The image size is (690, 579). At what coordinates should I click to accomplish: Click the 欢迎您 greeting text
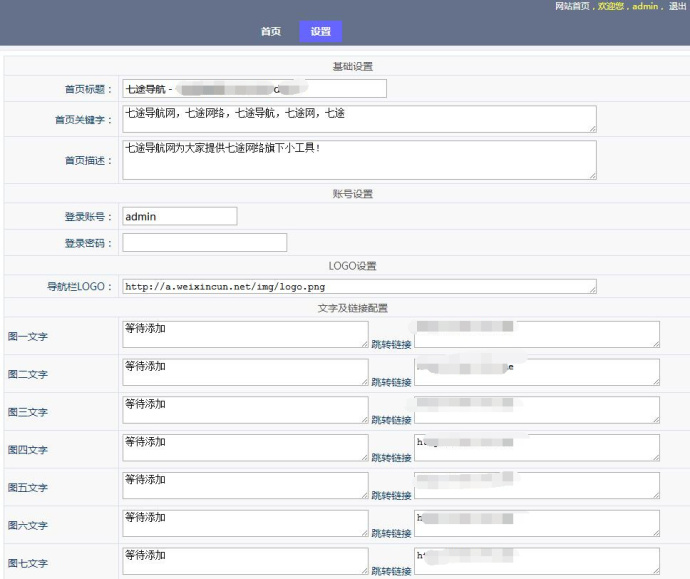(610, 6)
